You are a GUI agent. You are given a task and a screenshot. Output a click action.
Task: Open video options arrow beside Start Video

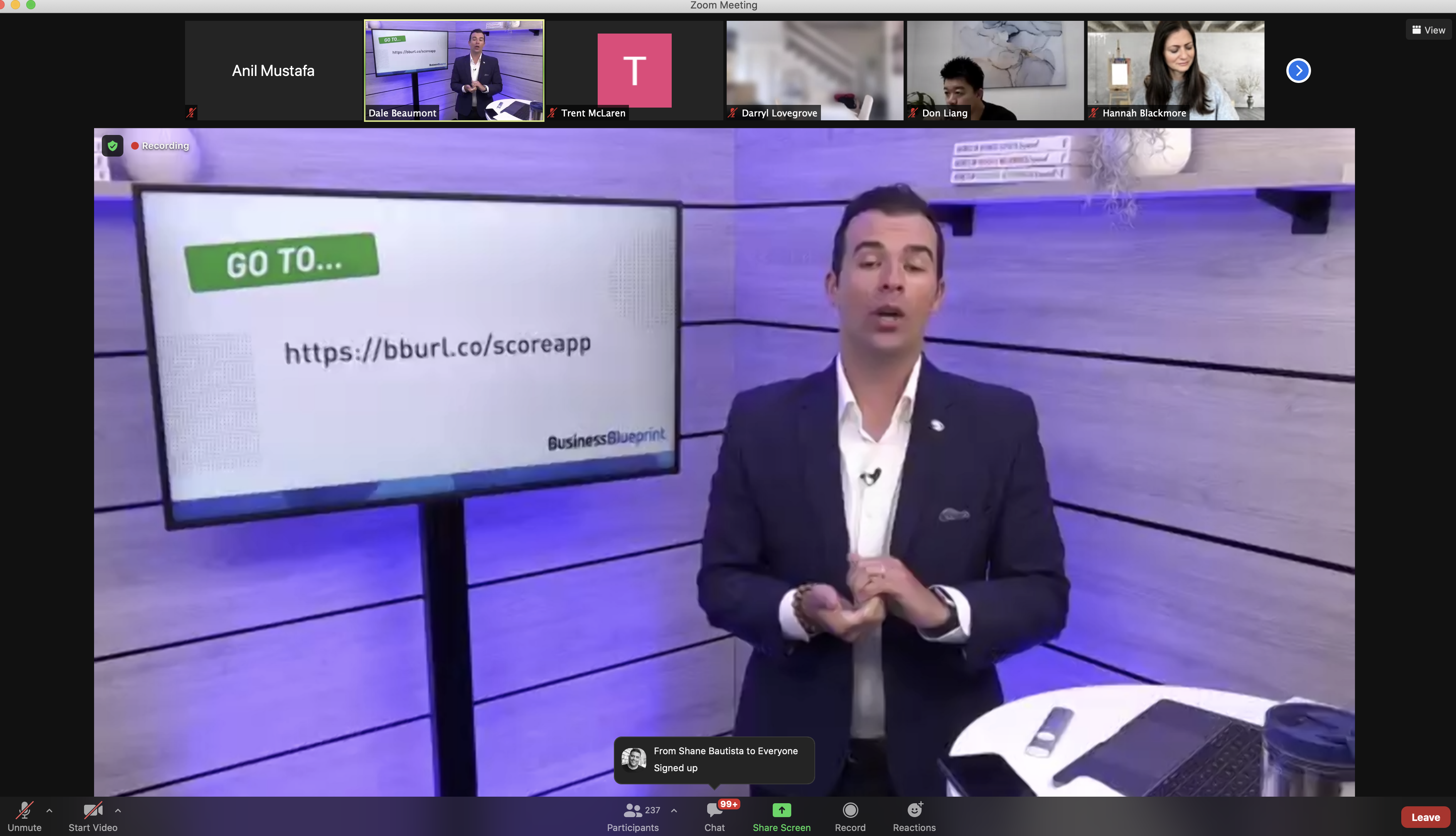click(x=118, y=811)
